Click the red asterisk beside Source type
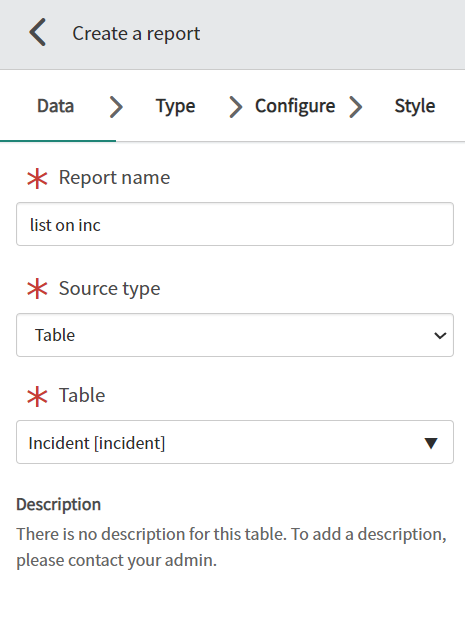The height and width of the screenshot is (643, 465). pos(37,289)
